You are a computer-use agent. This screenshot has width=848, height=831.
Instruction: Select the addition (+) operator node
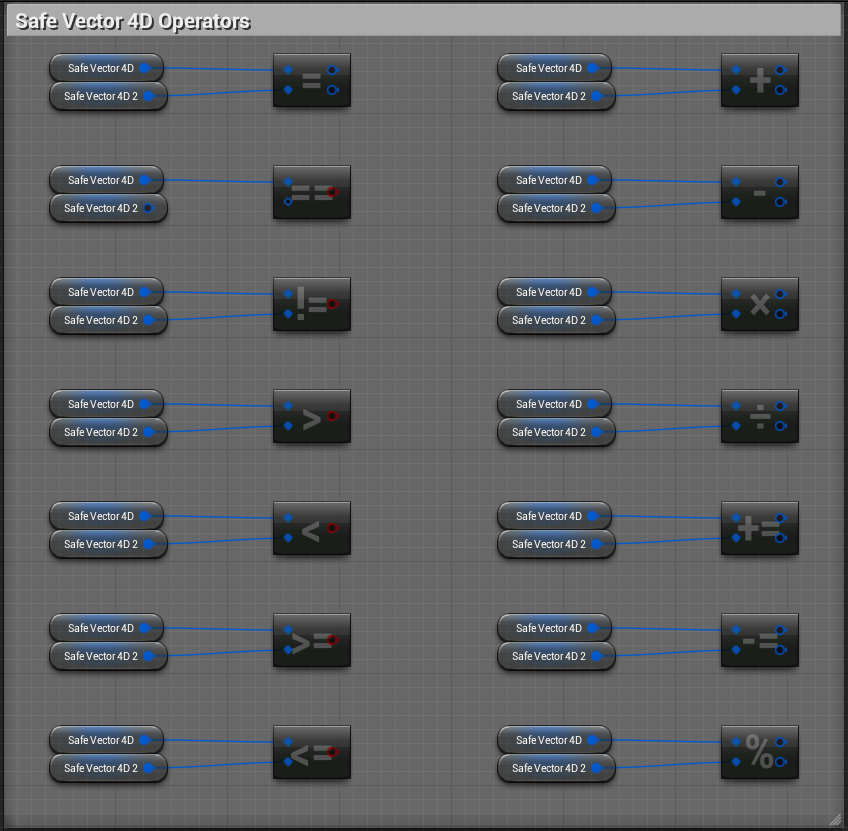tap(759, 81)
